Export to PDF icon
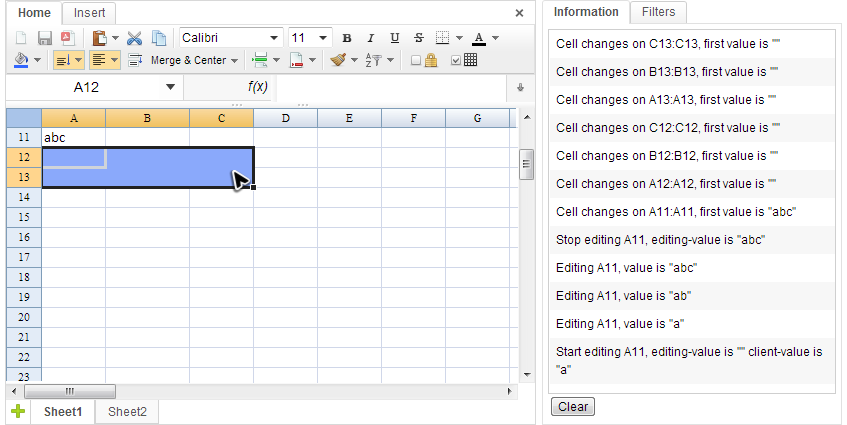Viewport: 847px width, 425px height. click(68, 38)
